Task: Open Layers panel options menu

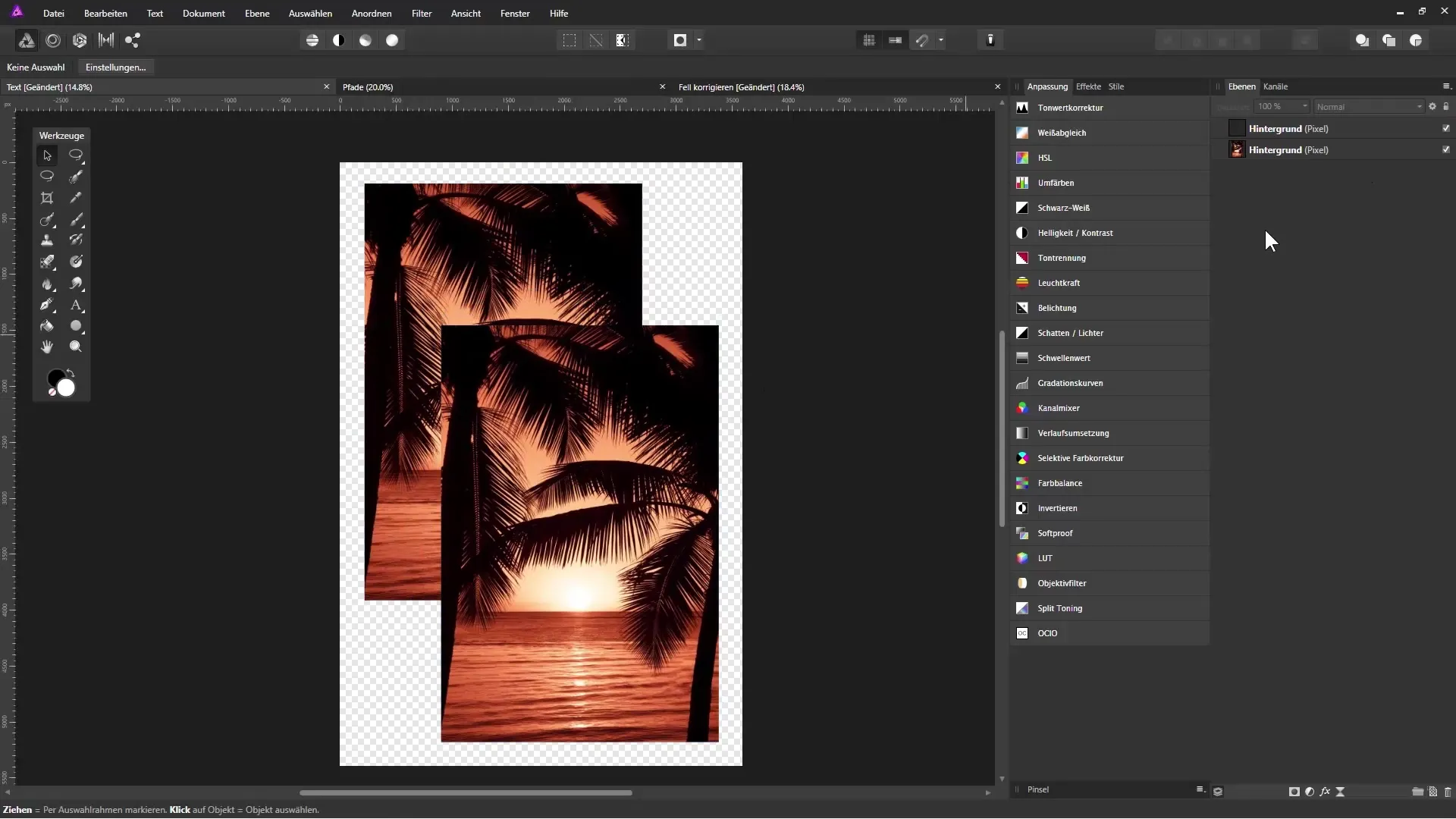Action: (x=1446, y=86)
